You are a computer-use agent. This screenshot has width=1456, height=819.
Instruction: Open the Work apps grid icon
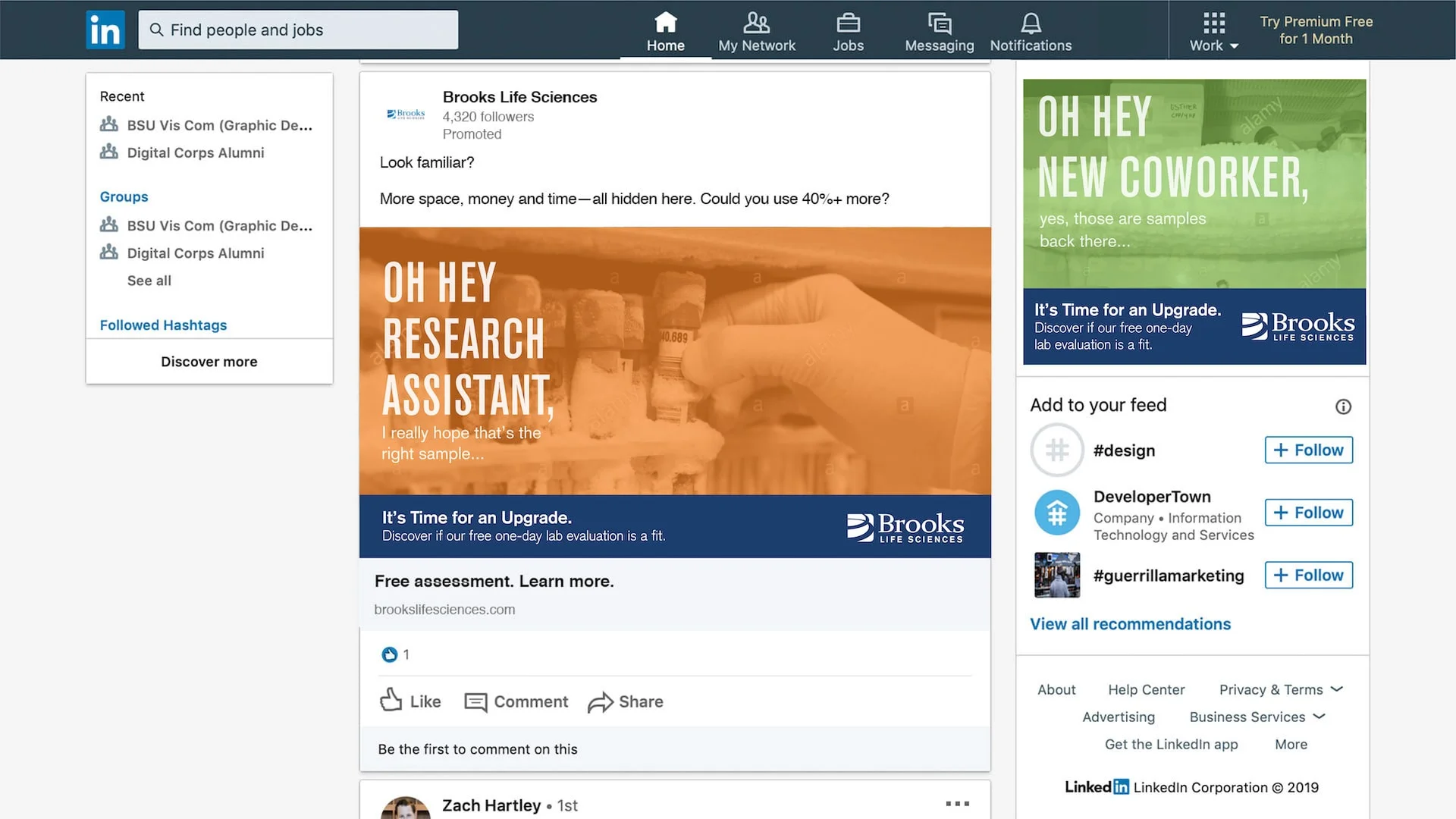[x=1213, y=23]
